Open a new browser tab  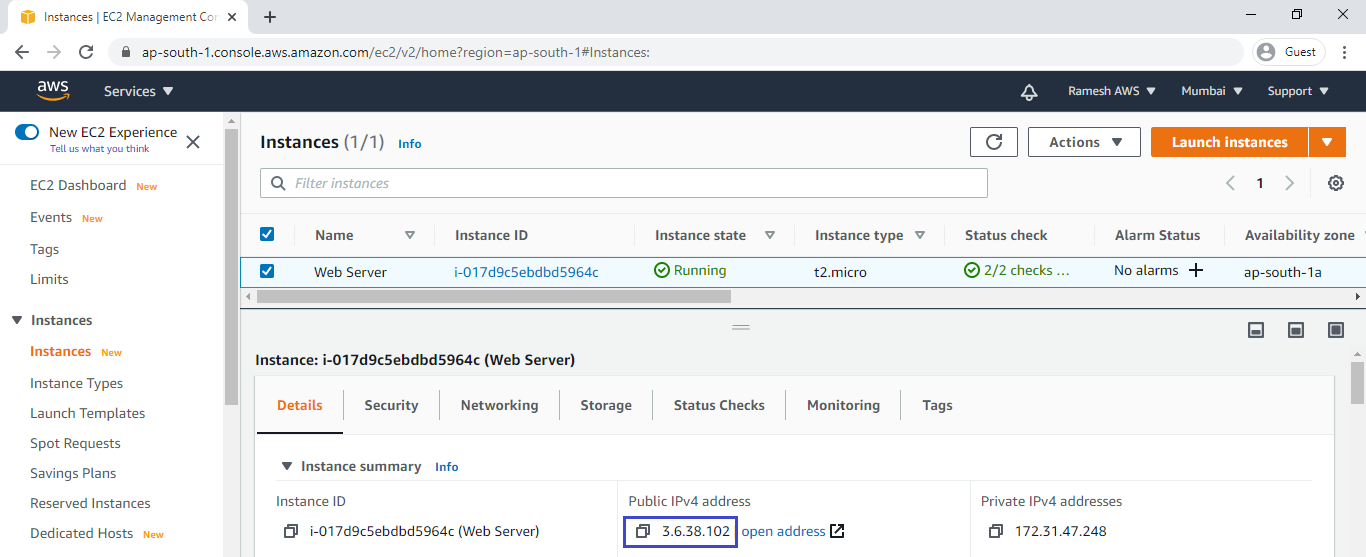tap(270, 17)
